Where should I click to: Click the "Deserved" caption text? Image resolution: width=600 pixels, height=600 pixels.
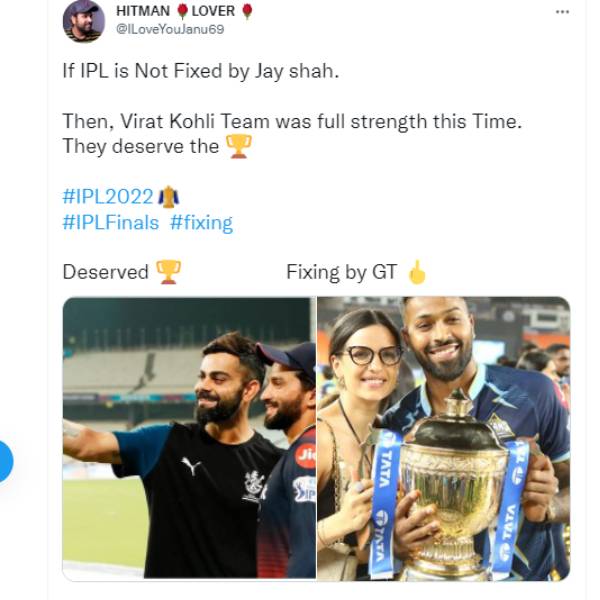(105, 271)
